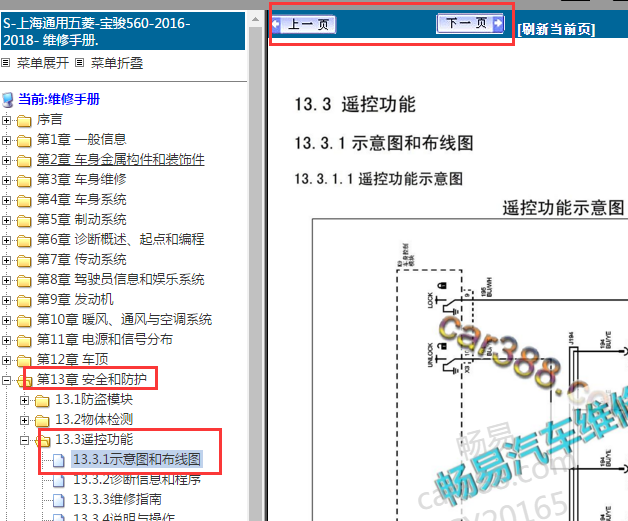Expand the 第4章 车身系统 node
The width and height of the screenshot is (628, 521).
(x=6, y=200)
